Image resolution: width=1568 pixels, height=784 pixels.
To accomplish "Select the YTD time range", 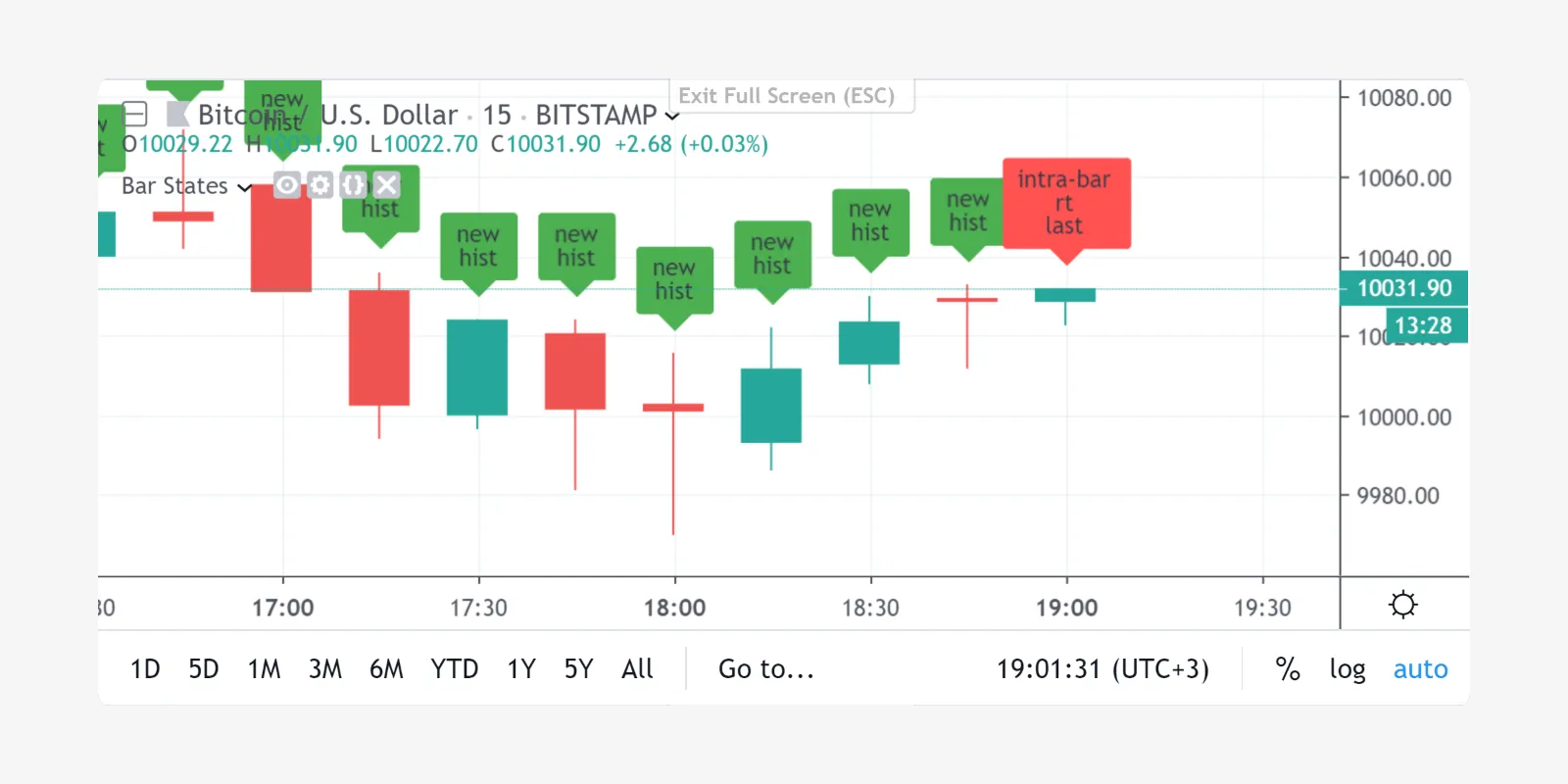I will (x=454, y=669).
